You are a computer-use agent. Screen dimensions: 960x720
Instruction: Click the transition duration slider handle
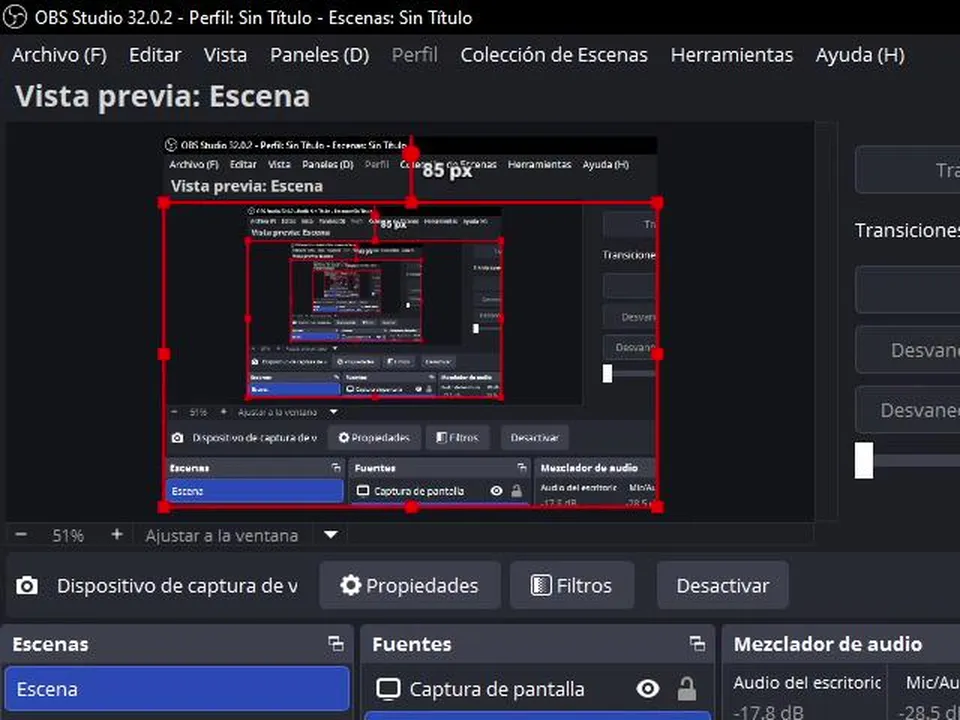(x=864, y=460)
